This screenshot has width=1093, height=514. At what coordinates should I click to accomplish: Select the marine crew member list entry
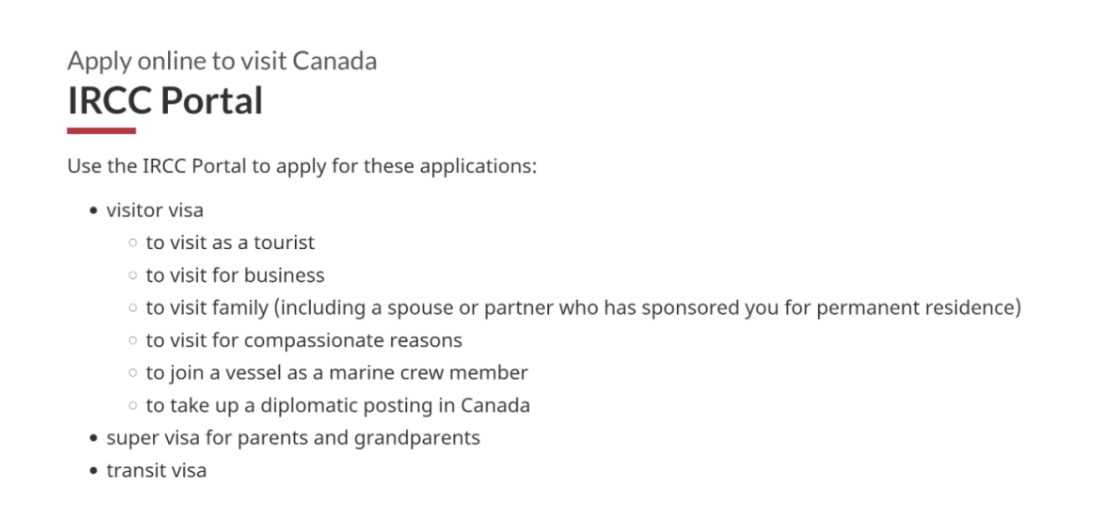(336, 373)
